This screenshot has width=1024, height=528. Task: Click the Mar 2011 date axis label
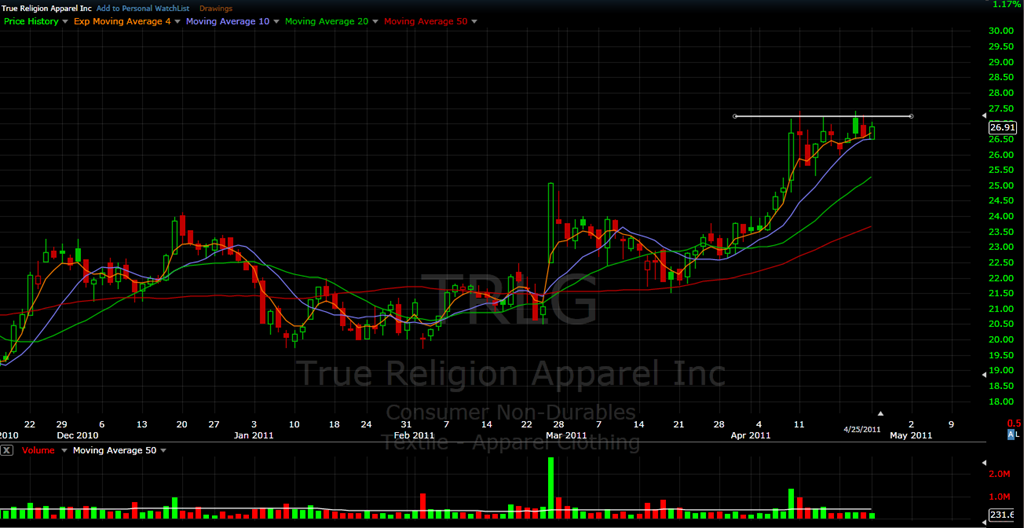(566, 435)
